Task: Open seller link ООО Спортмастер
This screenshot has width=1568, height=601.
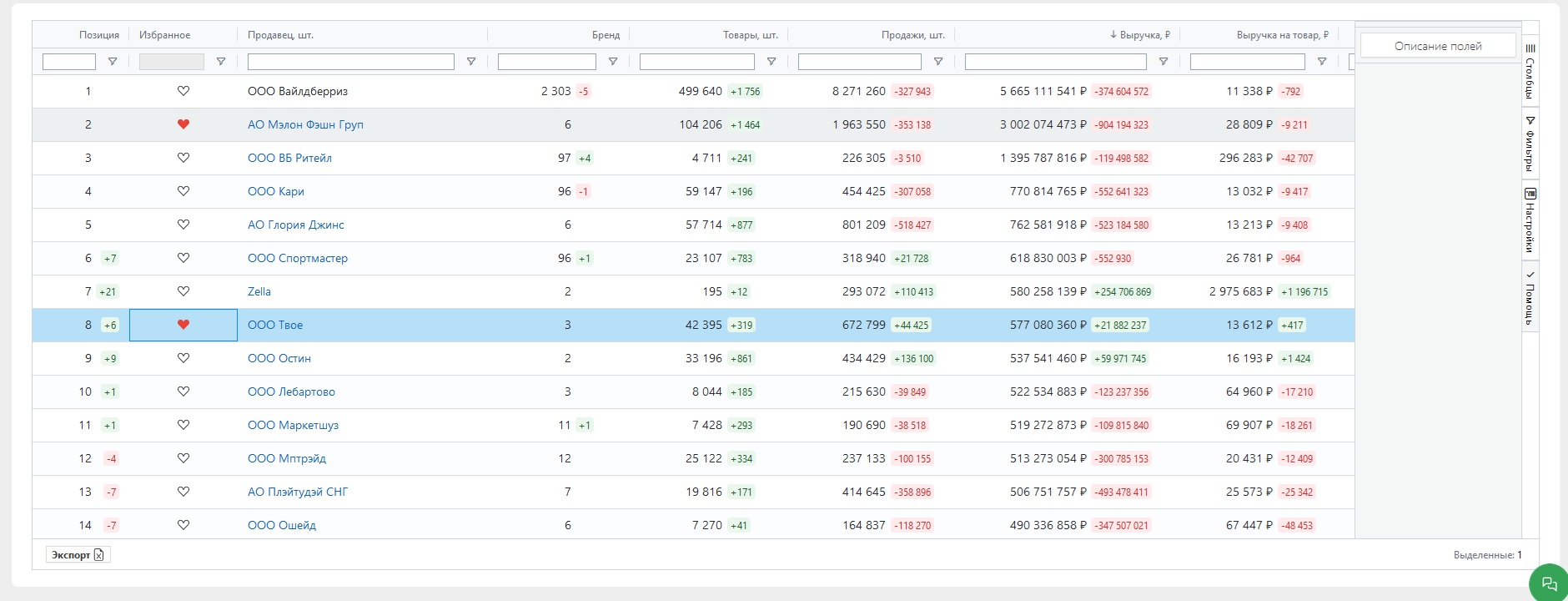Action: [x=298, y=258]
